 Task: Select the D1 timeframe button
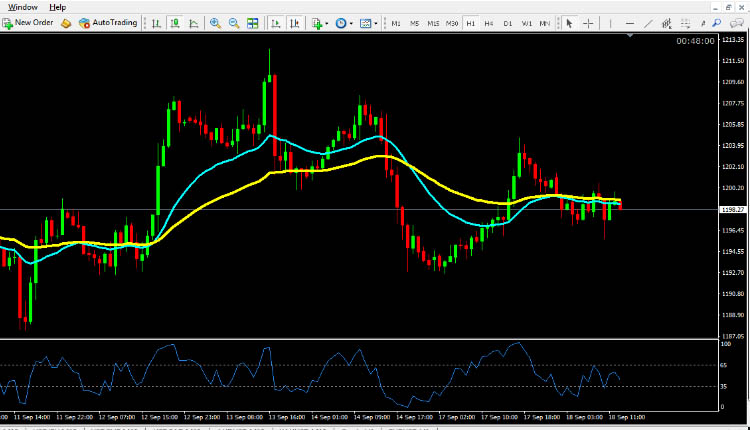(x=507, y=22)
